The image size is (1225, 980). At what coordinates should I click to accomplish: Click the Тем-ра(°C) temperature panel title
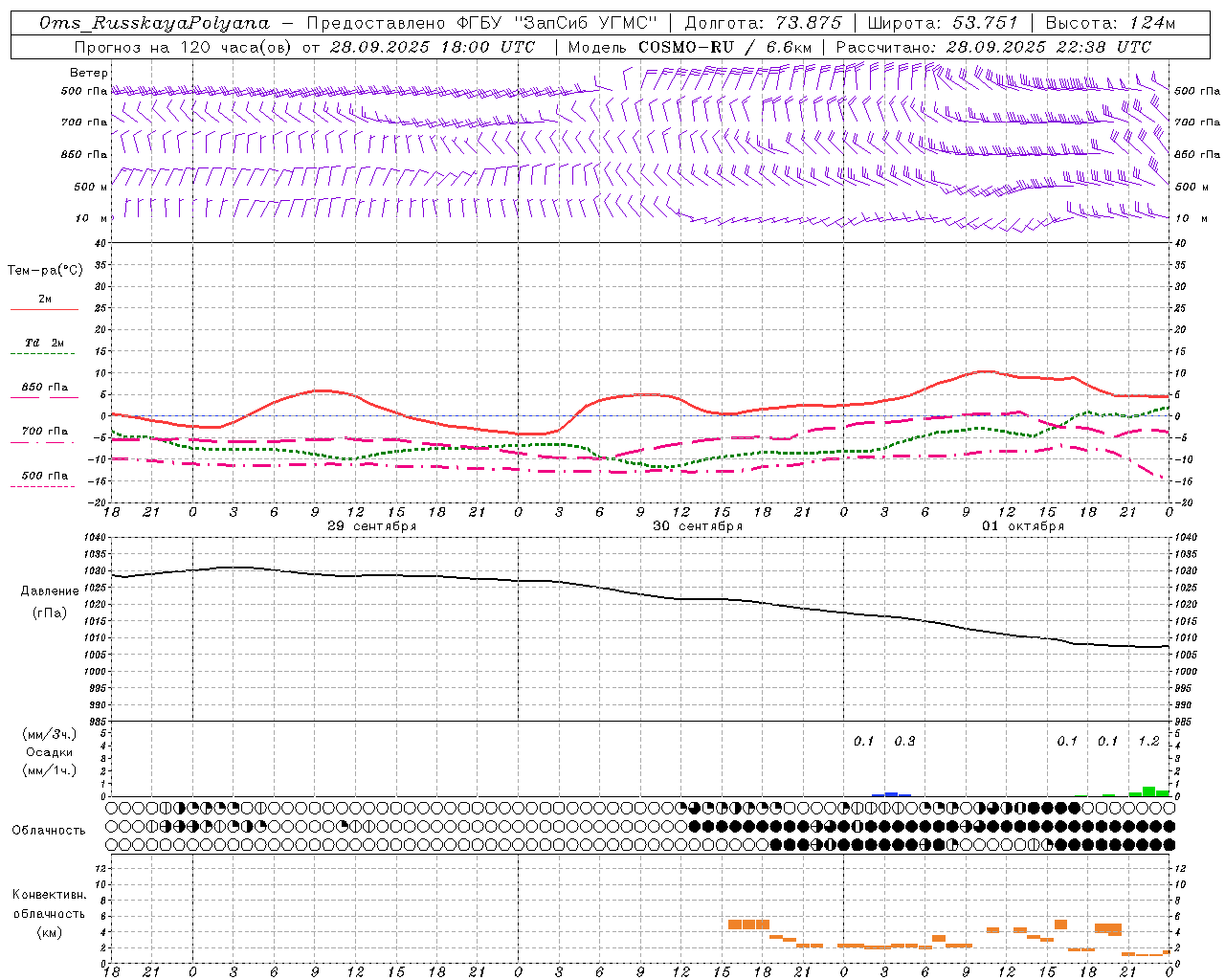[45, 271]
